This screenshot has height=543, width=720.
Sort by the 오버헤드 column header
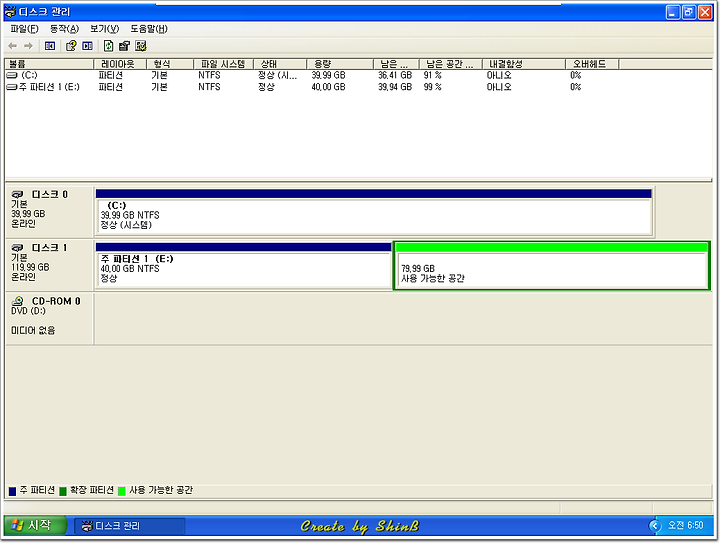(x=592, y=64)
